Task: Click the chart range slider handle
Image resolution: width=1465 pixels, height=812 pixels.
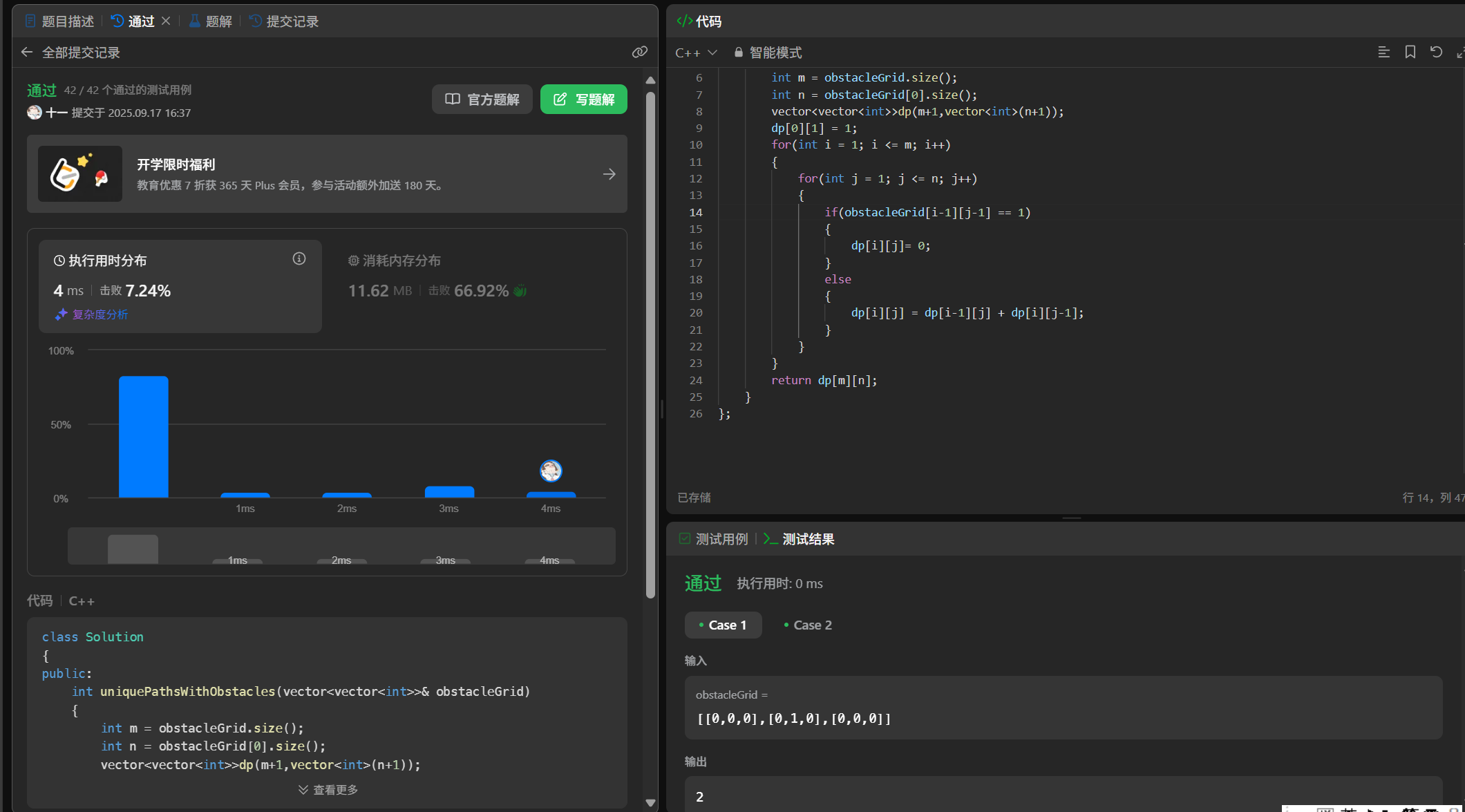Action: tap(133, 548)
